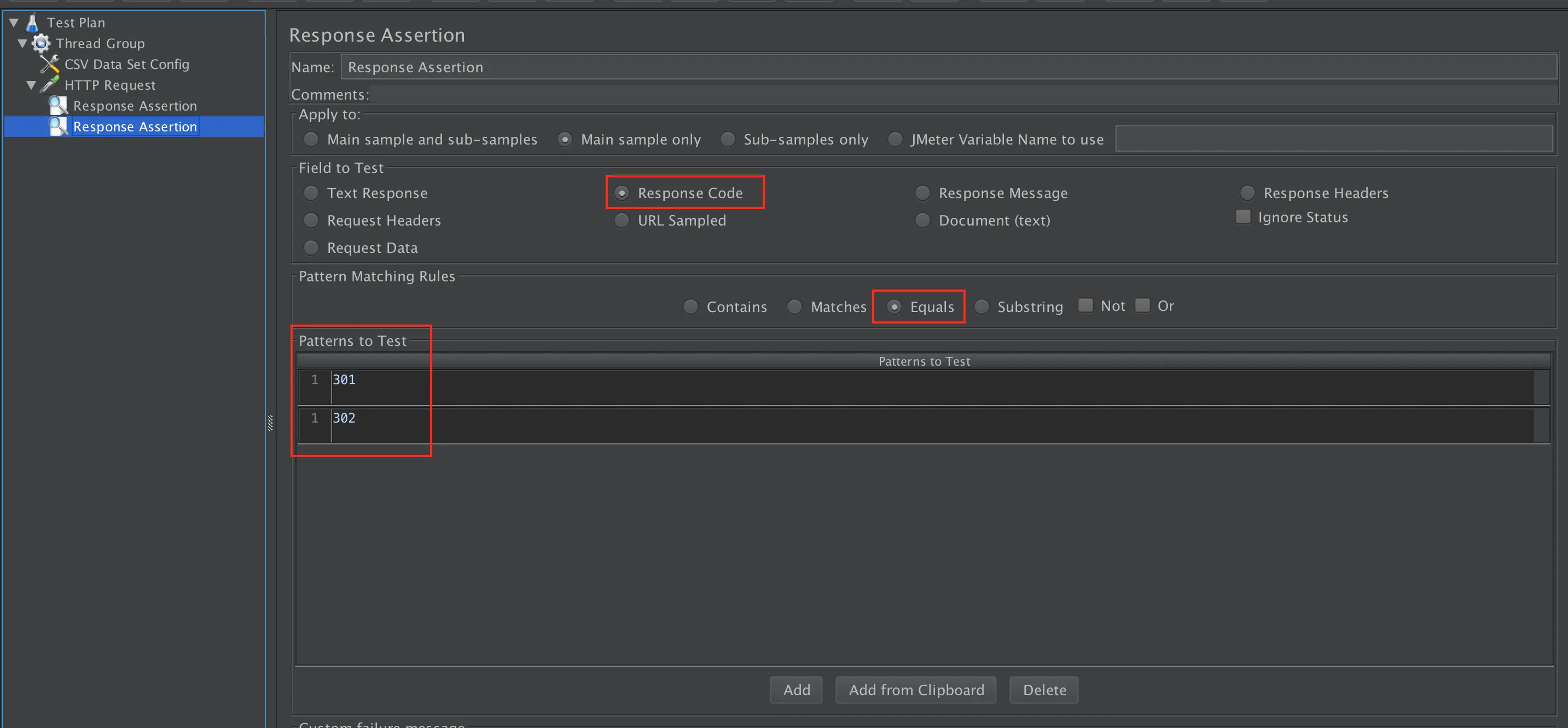Image resolution: width=1568 pixels, height=728 pixels.
Task: Select the Text Response radio button
Action: pos(311,193)
